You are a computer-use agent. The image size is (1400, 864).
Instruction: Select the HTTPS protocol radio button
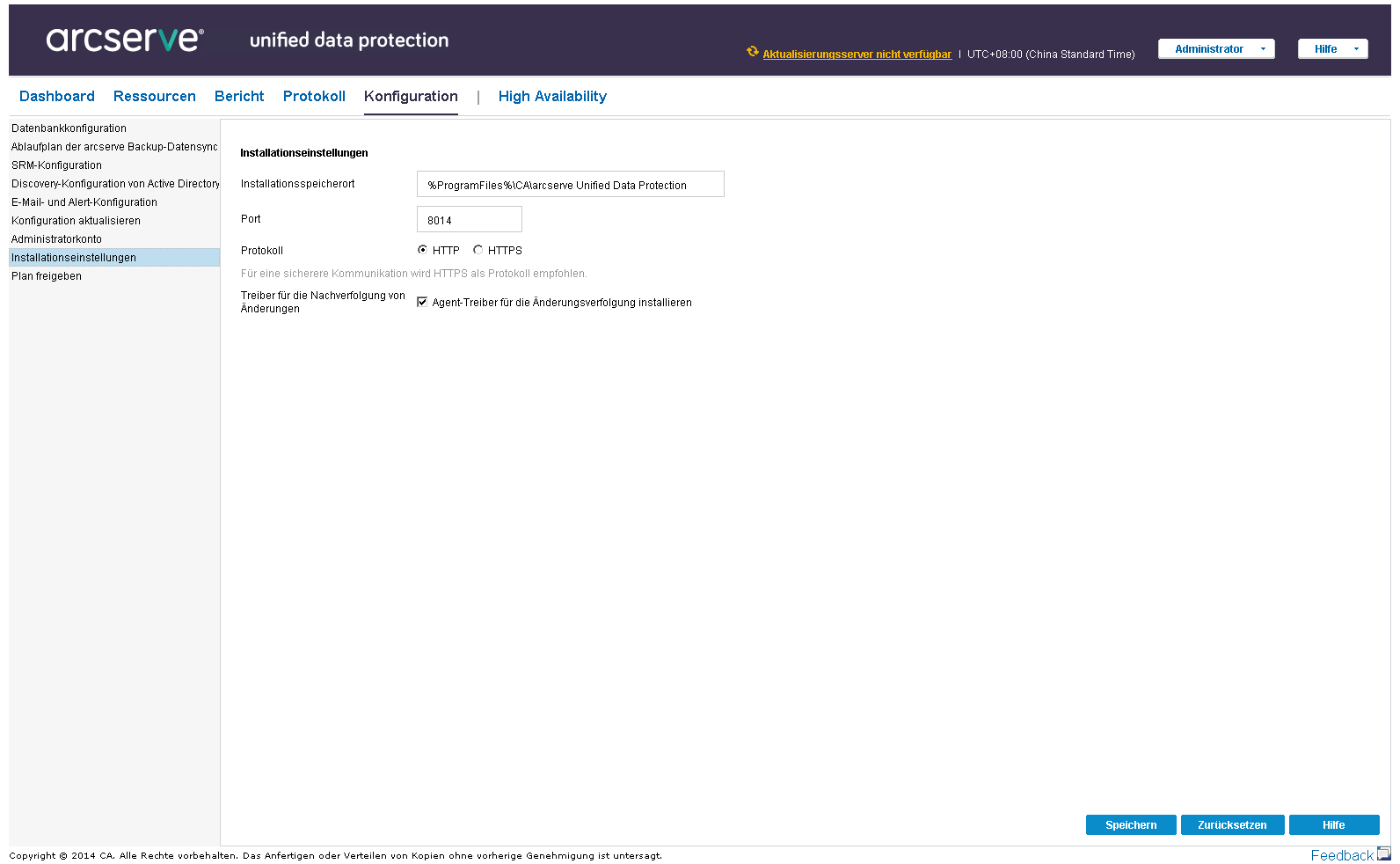(478, 250)
